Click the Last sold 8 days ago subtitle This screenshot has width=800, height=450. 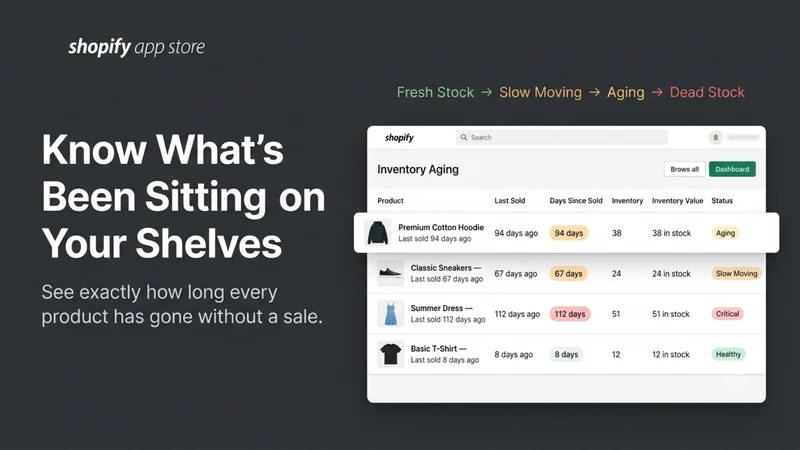[x=445, y=360]
